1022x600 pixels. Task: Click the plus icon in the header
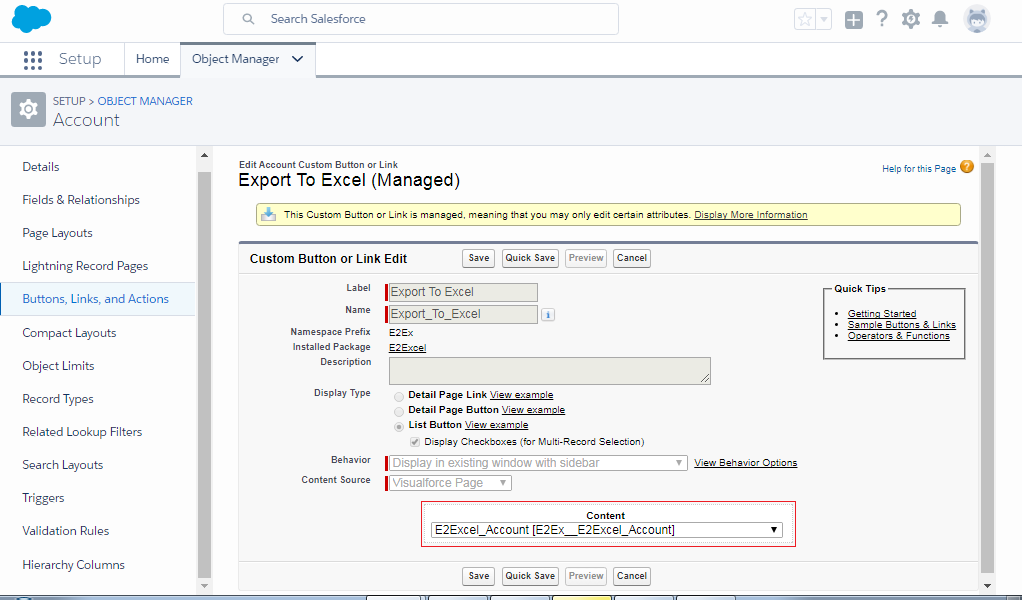pos(853,18)
